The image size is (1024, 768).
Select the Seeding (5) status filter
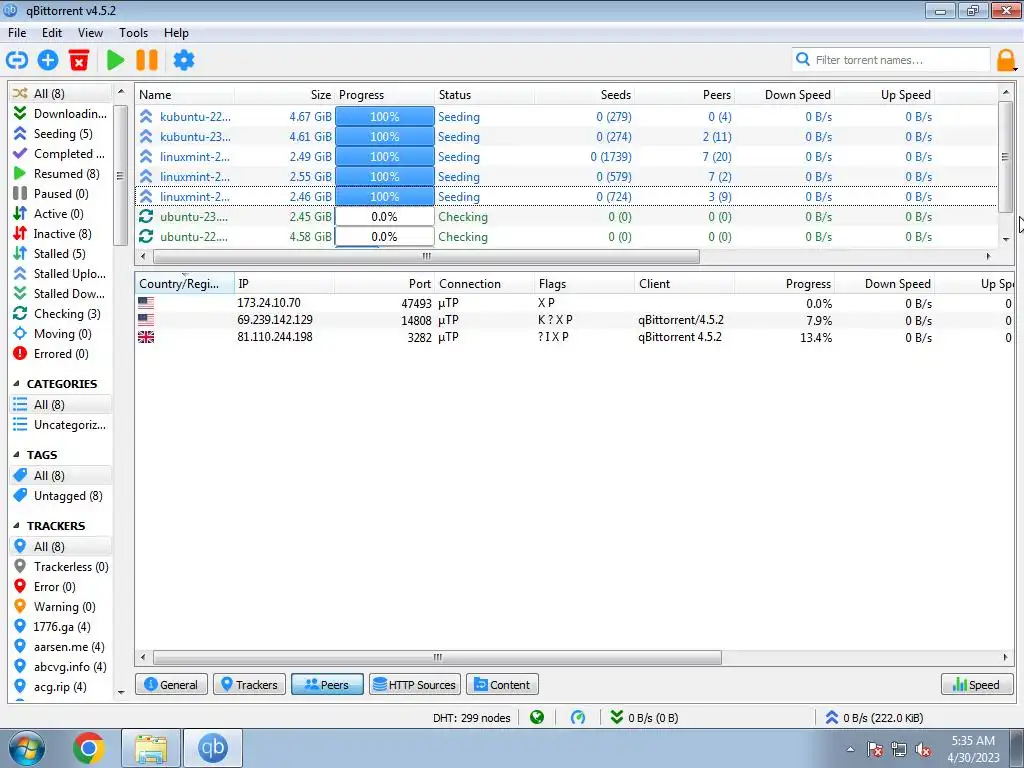tap(61, 134)
